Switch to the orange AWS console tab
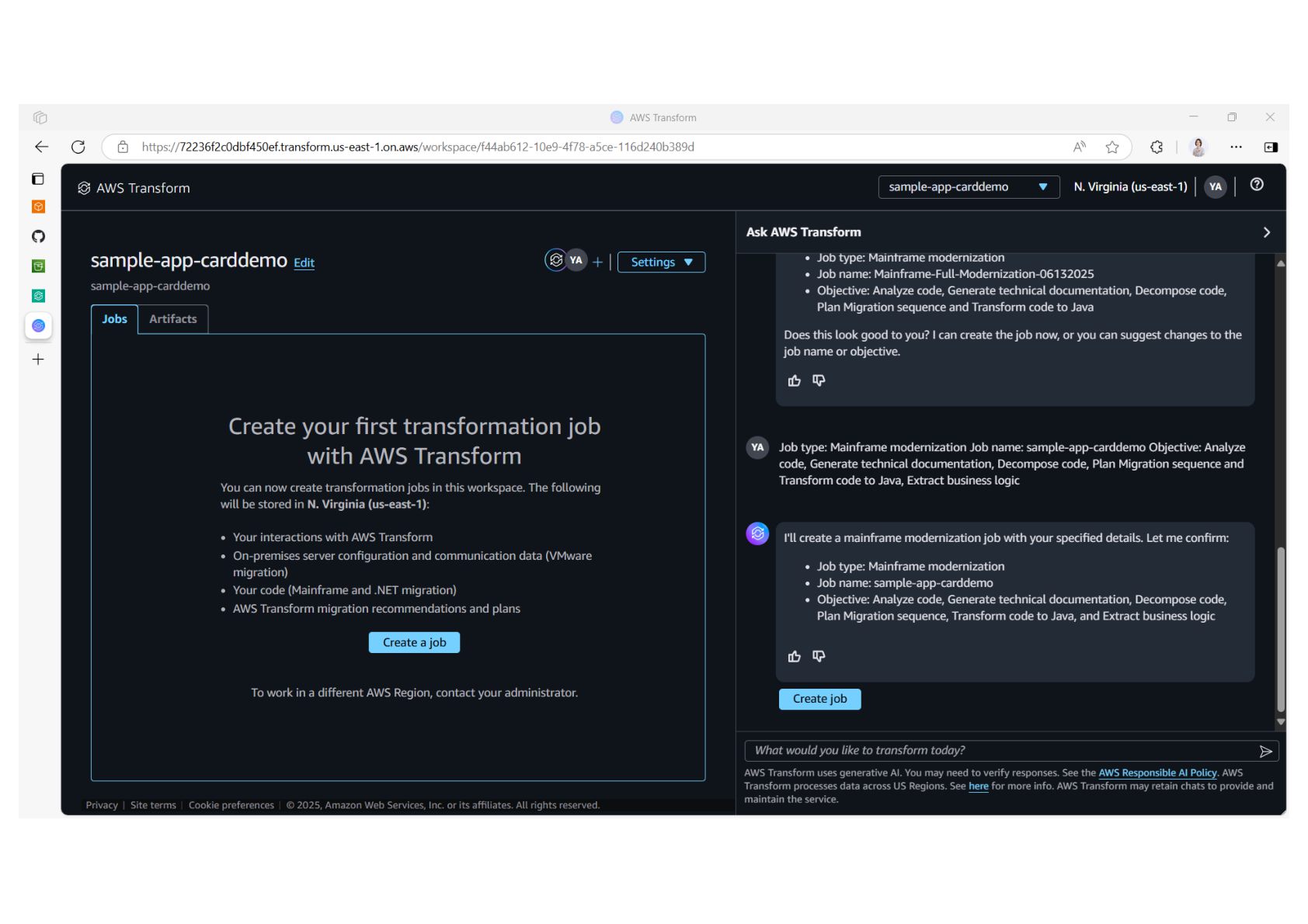The width and height of the screenshot is (1308, 924). 38,207
